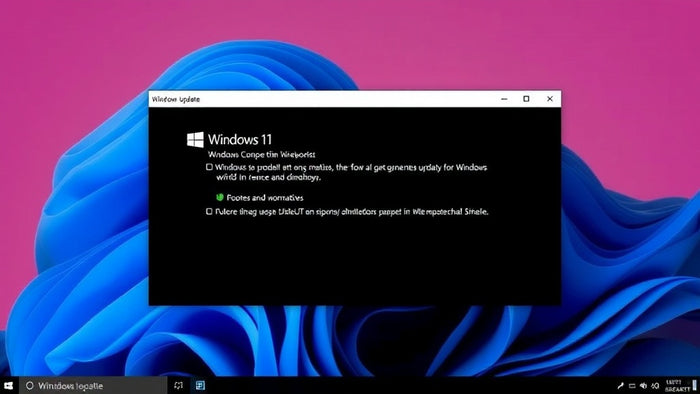Image resolution: width=700 pixels, height=394 pixels.
Task: Open the taskbar clock and date
Action: 677,386
